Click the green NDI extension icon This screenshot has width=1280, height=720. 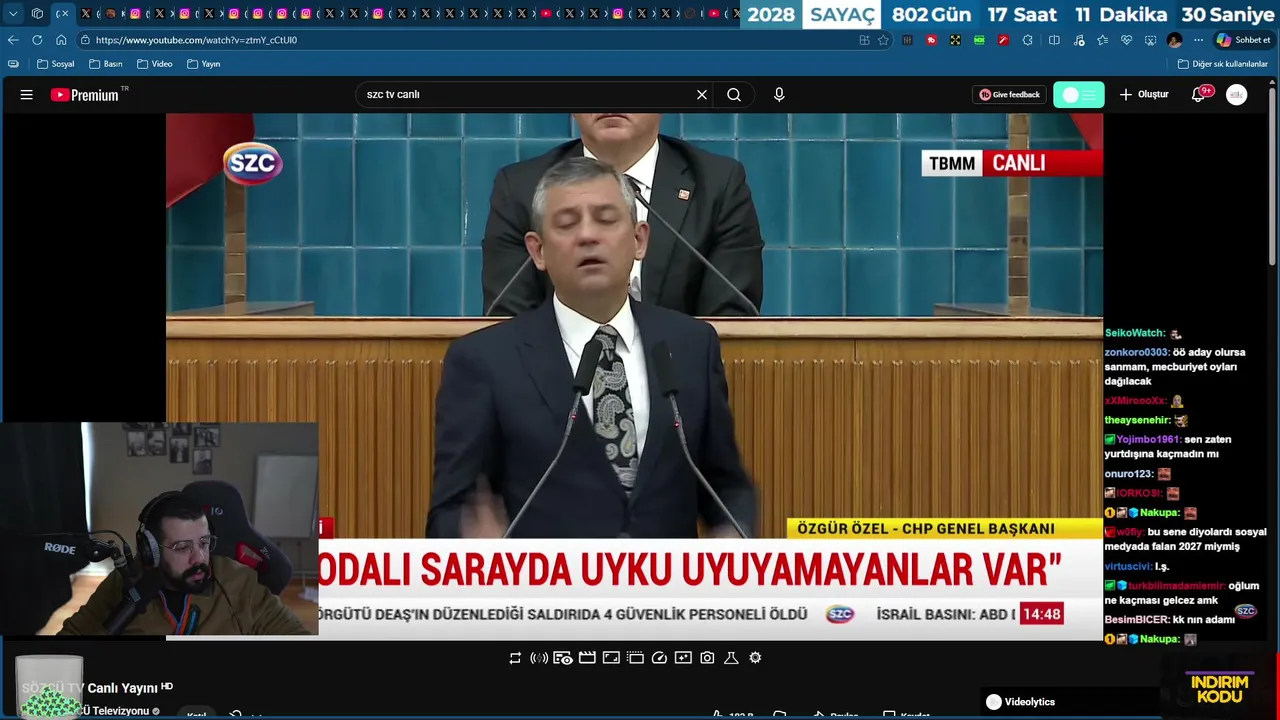pyautogui.click(x=979, y=40)
